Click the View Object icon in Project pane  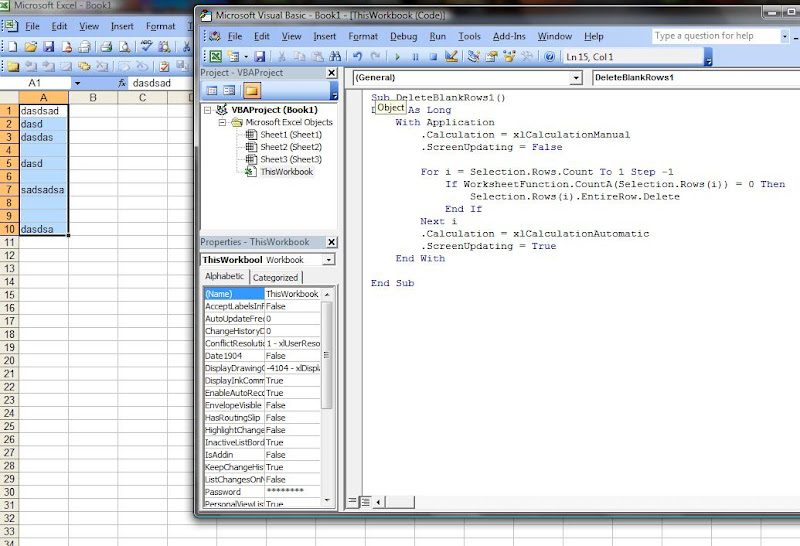230,90
